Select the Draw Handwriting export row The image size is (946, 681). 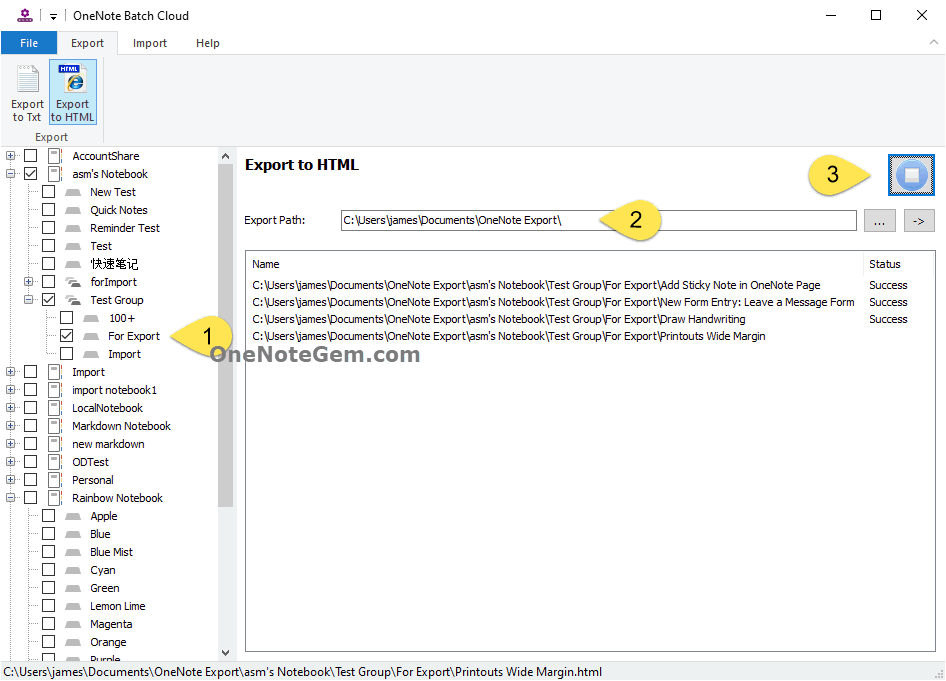pyautogui.click(x=589, y=319)
